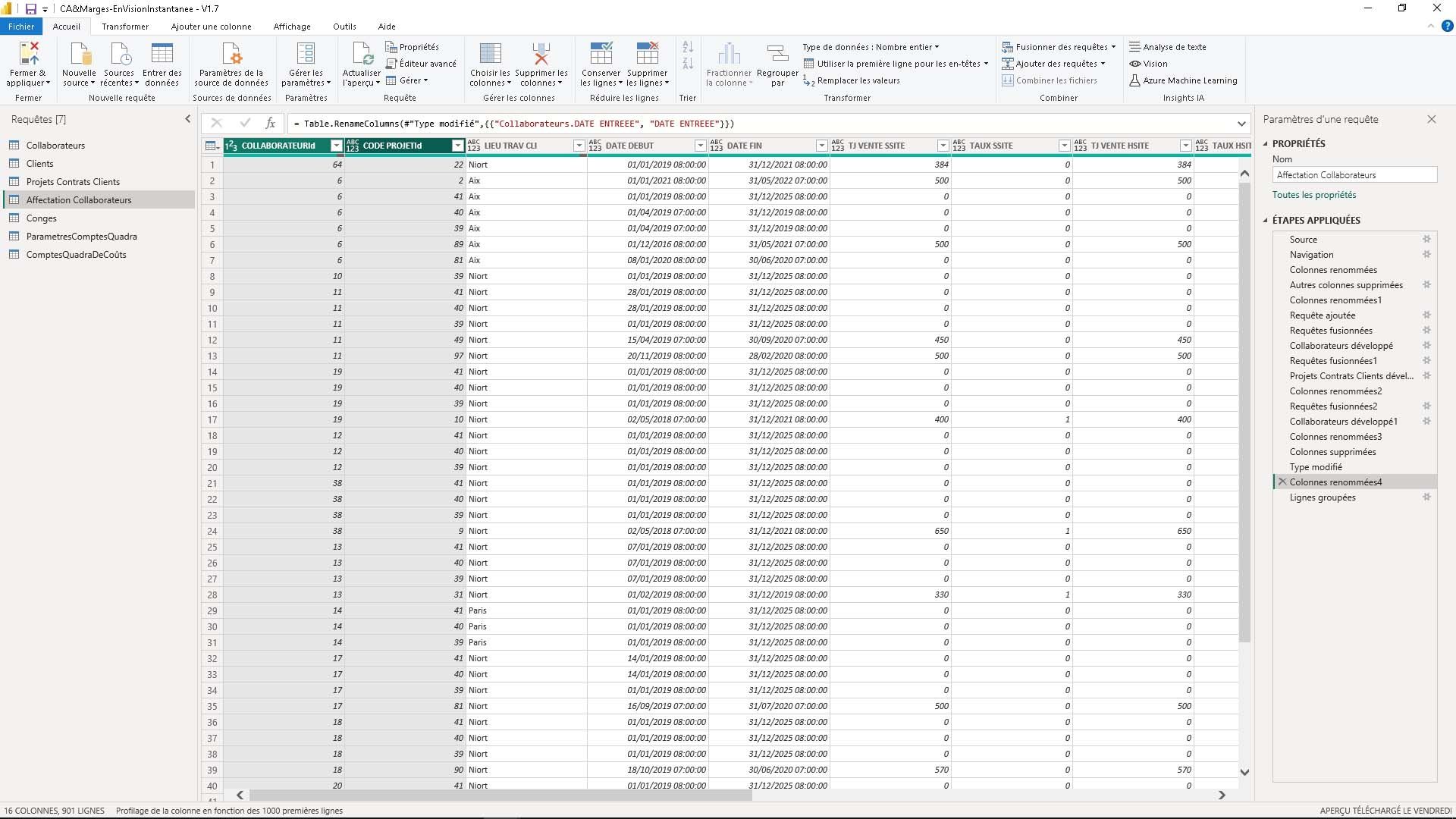
Task: Switch to Affichage tab
Action: click(x=292, y=27)
